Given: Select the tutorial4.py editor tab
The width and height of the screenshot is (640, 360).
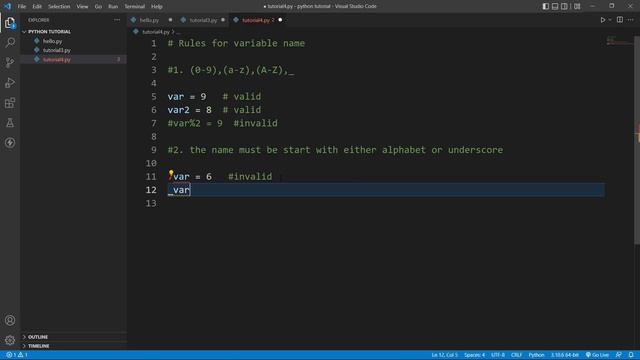Looking at the screenshot, I should click(256, 20).
